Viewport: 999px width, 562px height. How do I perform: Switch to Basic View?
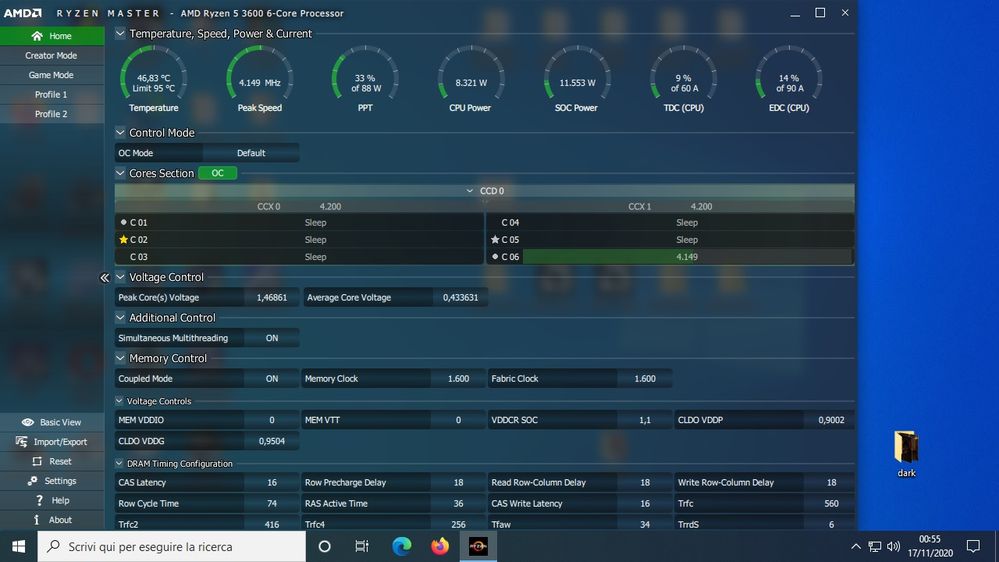coord(52,422)
